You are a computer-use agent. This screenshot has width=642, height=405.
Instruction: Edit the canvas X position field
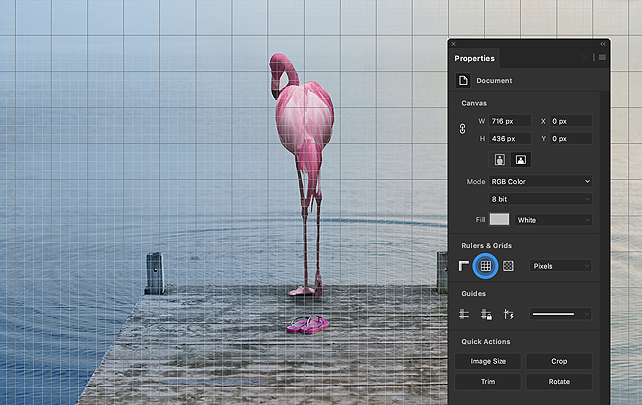point(570,121)
